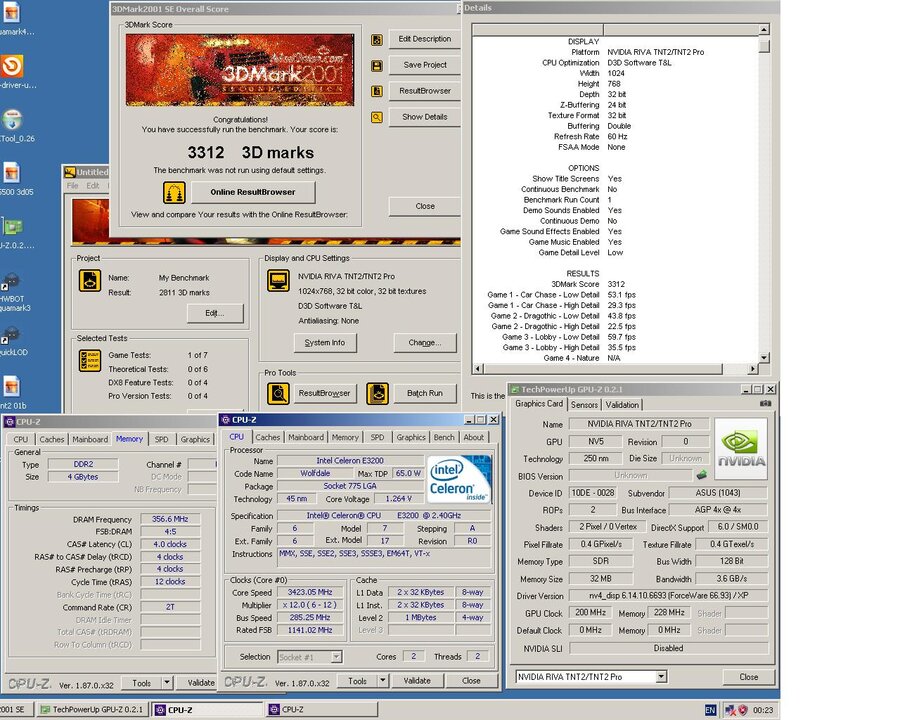Open Graphics tab in front CPU-Z

click(x=411, y=437)
